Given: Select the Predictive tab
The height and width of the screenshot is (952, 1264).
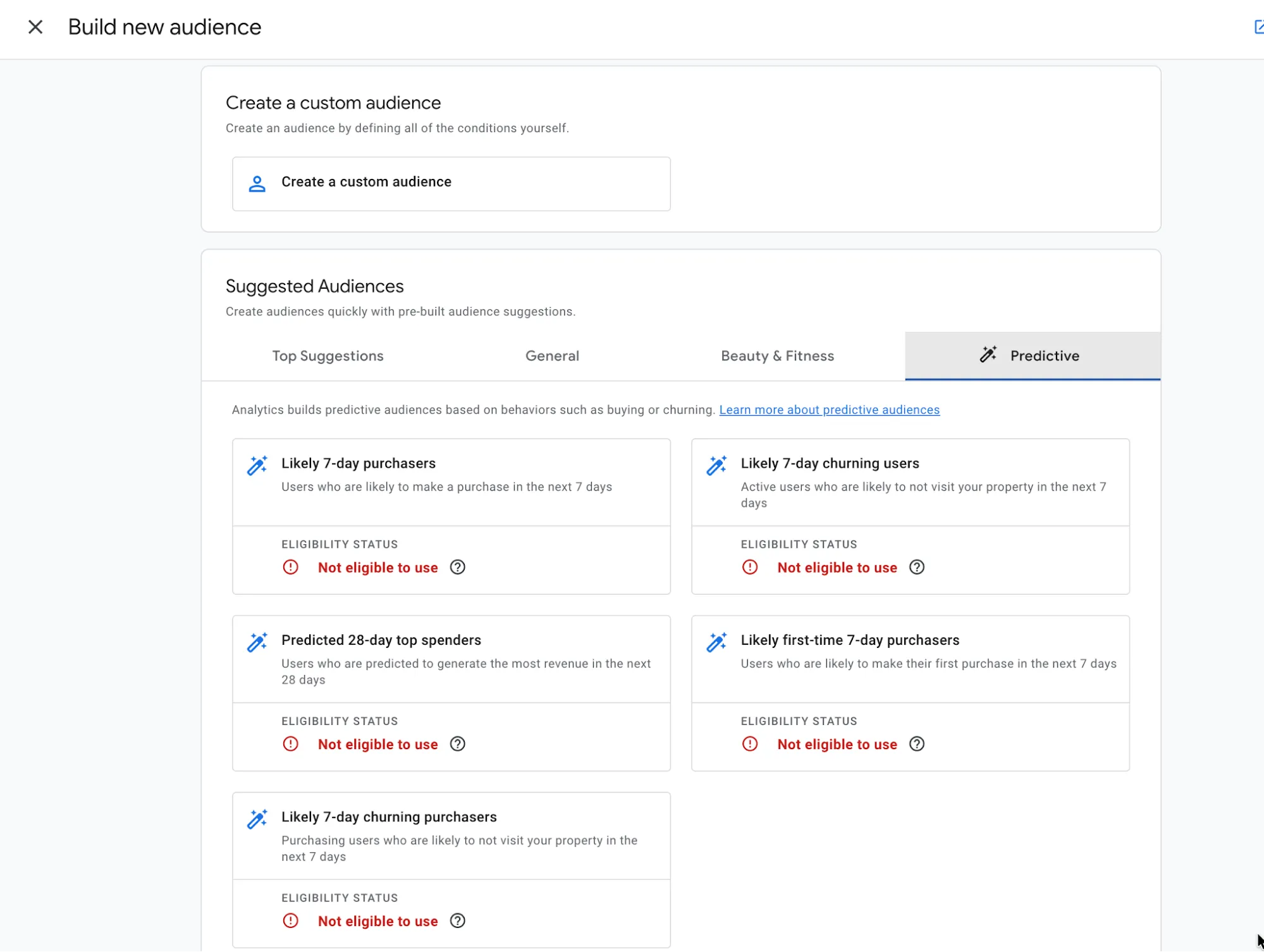Looking at the screenshot, I should (1033, 356).
